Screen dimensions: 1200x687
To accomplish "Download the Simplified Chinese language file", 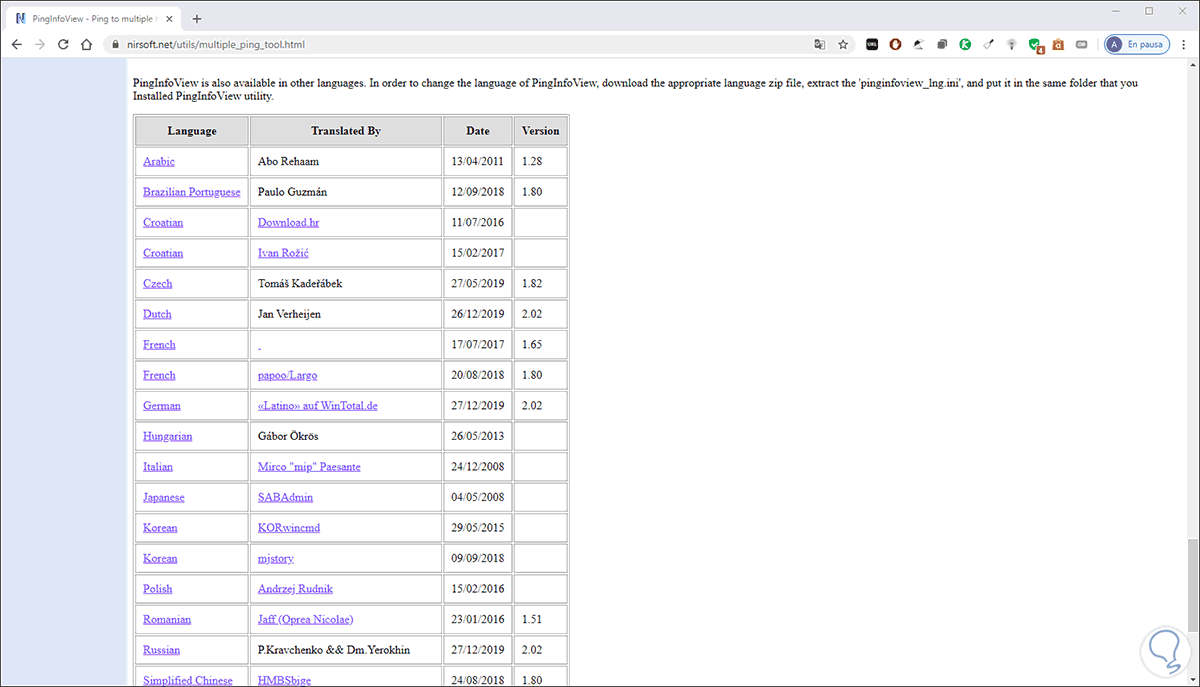I will pyautogui.click(x=188, y=680).
